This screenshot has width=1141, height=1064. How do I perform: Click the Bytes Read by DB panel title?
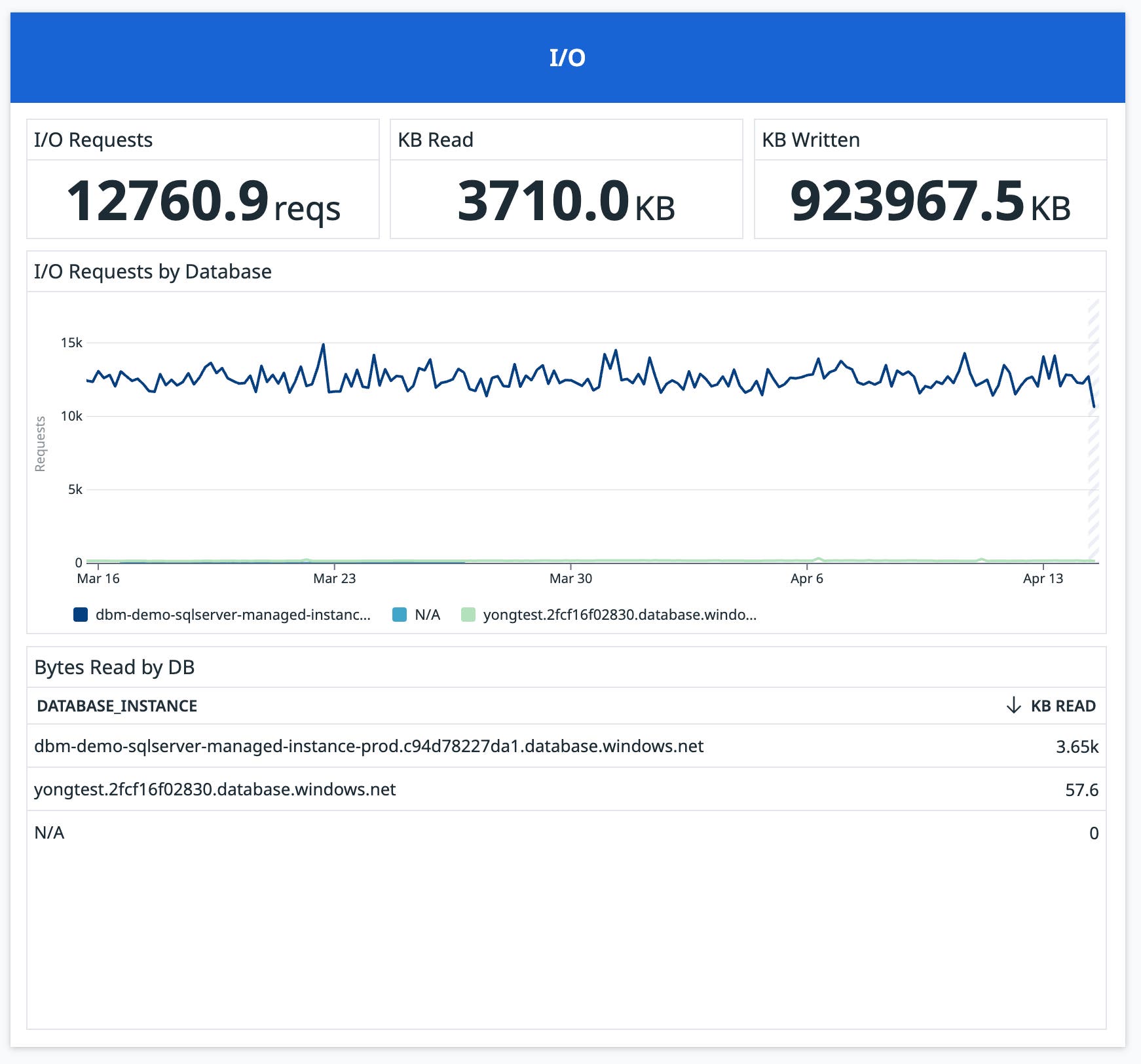coord(115,667)
